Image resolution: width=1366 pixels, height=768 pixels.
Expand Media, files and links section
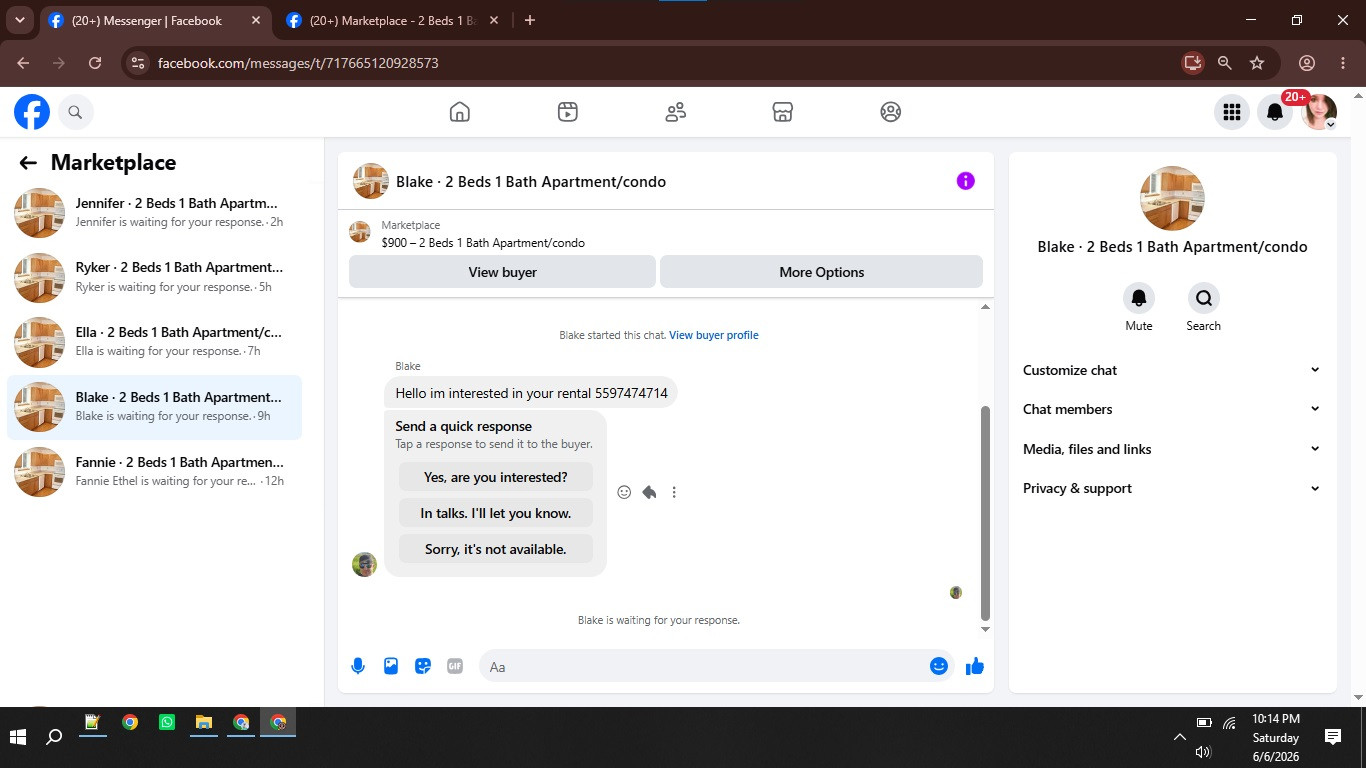[1172, 449]
